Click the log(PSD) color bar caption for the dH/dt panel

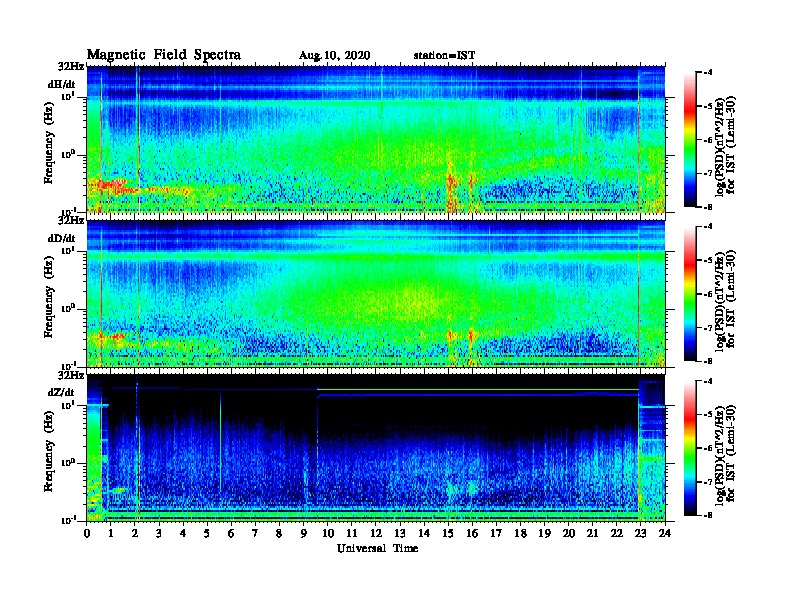point(725,146)
